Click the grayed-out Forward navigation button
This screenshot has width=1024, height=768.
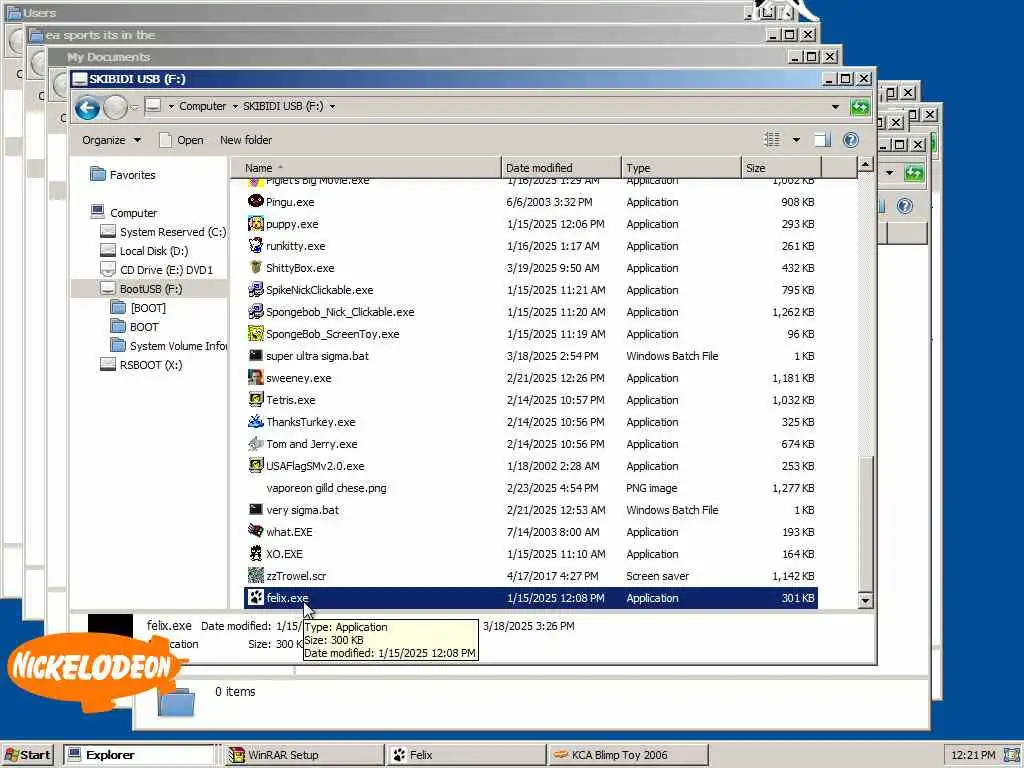tap(116, 107)
